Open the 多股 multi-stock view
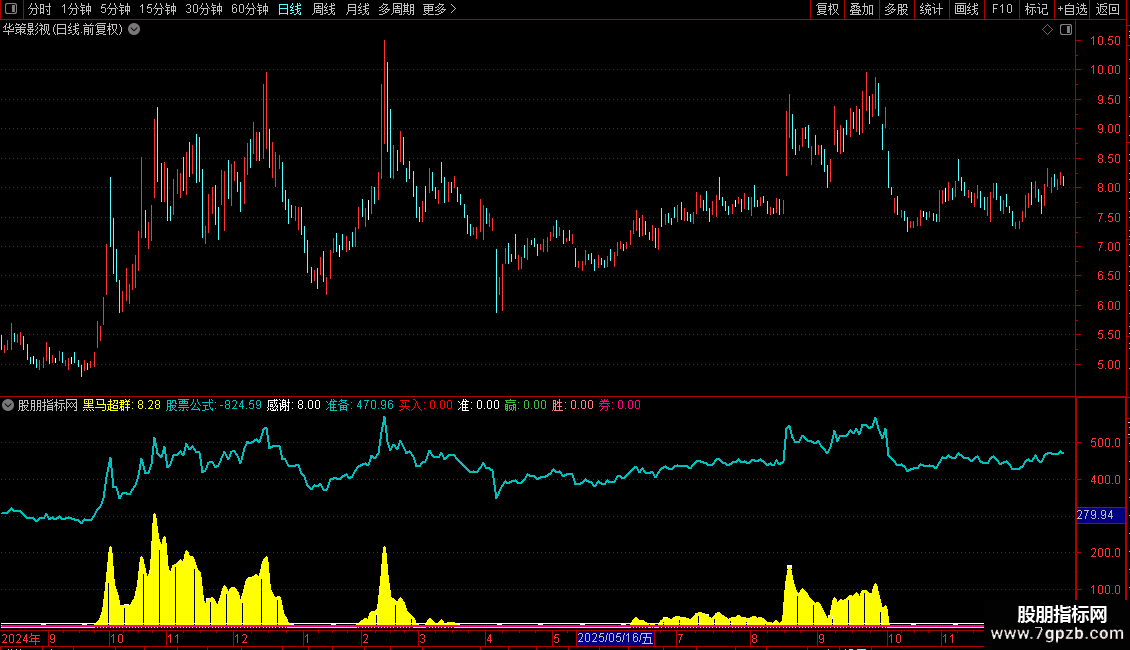The image size is (1130, 650). (x=897, y=9)
